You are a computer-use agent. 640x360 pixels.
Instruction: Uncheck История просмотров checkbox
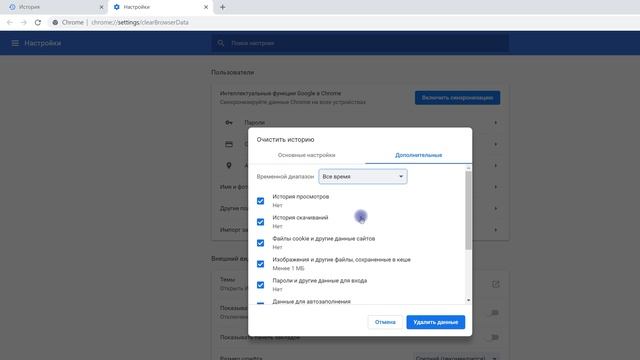[260, 201]
